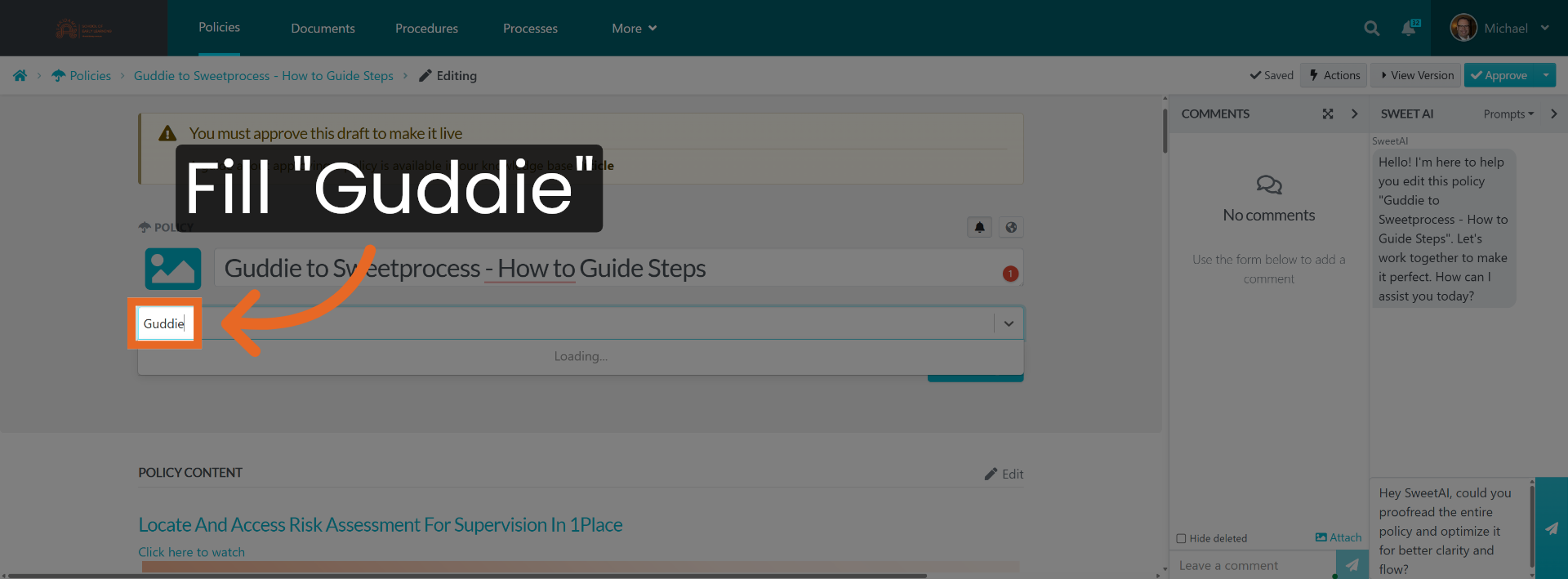
Task: Click the policy image placeholder icon
Action: pyautogui.click(x=173, y=269)
